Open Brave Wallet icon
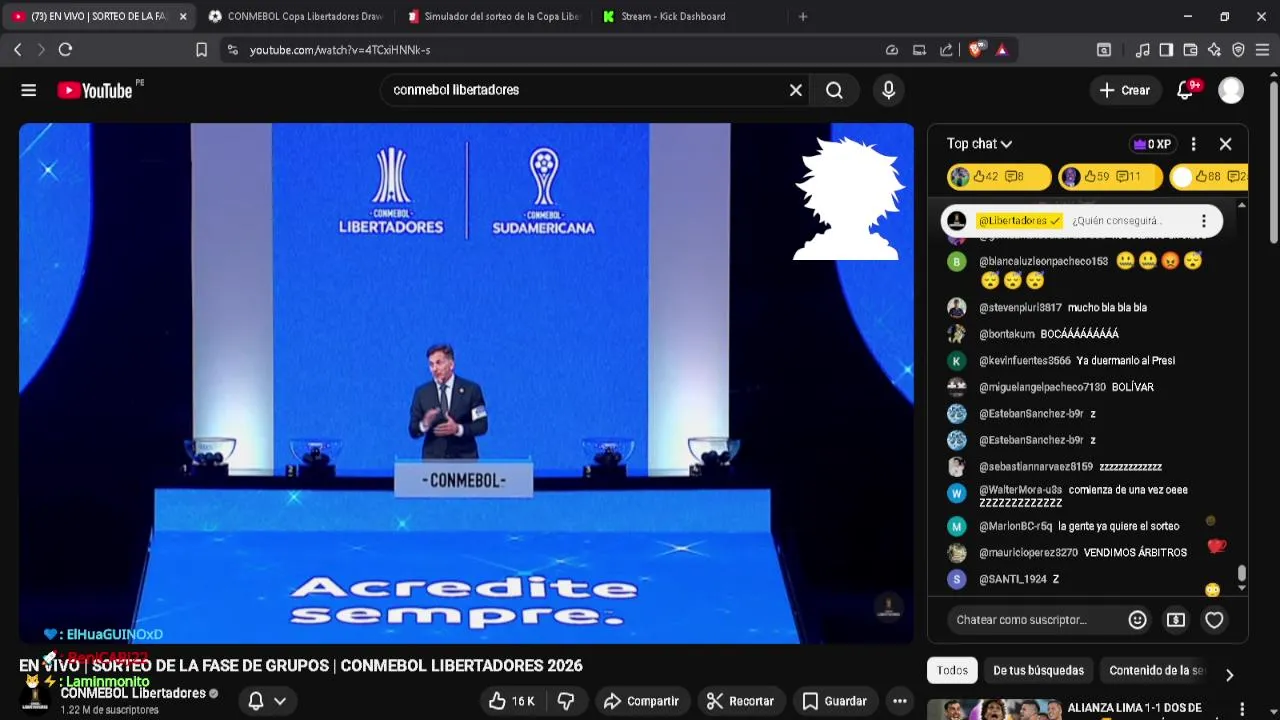1280x720 pixels. click(1190, 49)
